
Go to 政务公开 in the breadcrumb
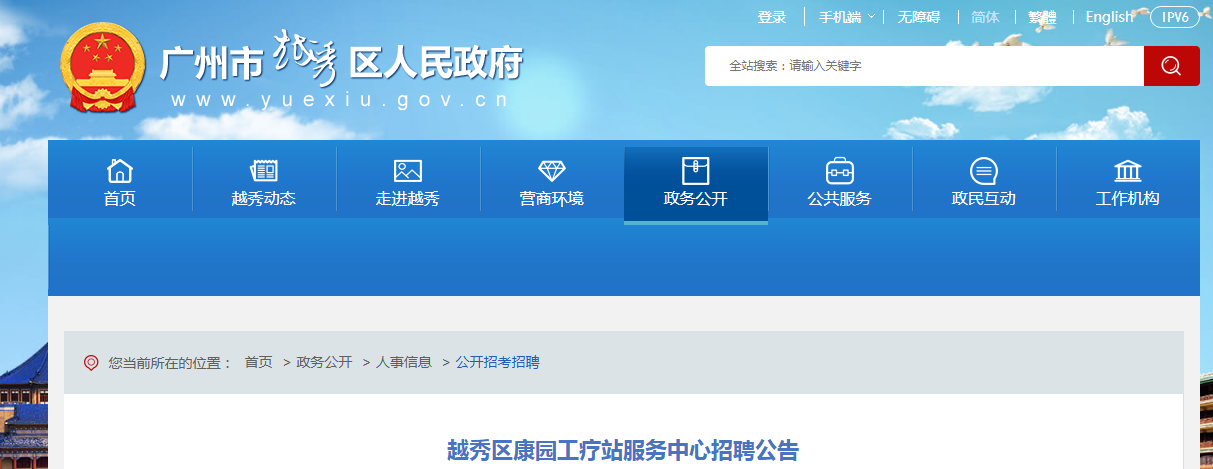[x=324, y=362]
